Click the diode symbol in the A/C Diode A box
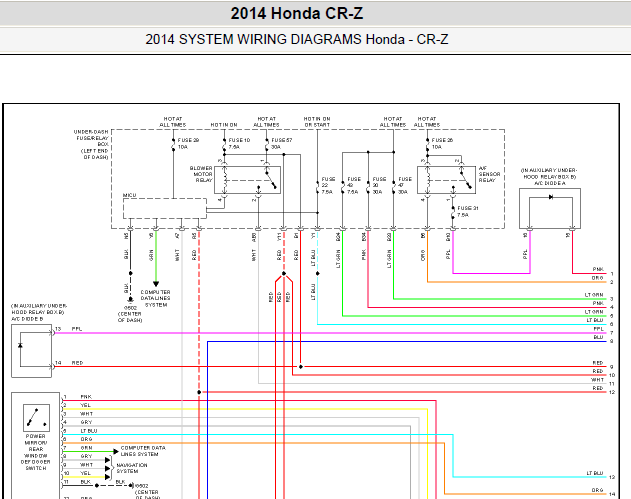This screenshot has height=499, width=631. 551,197
